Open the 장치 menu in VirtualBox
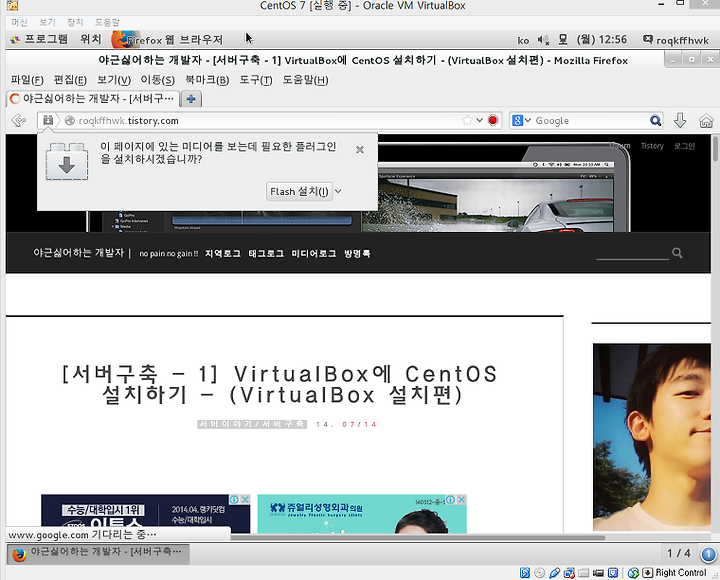 [x=75, y=22]
